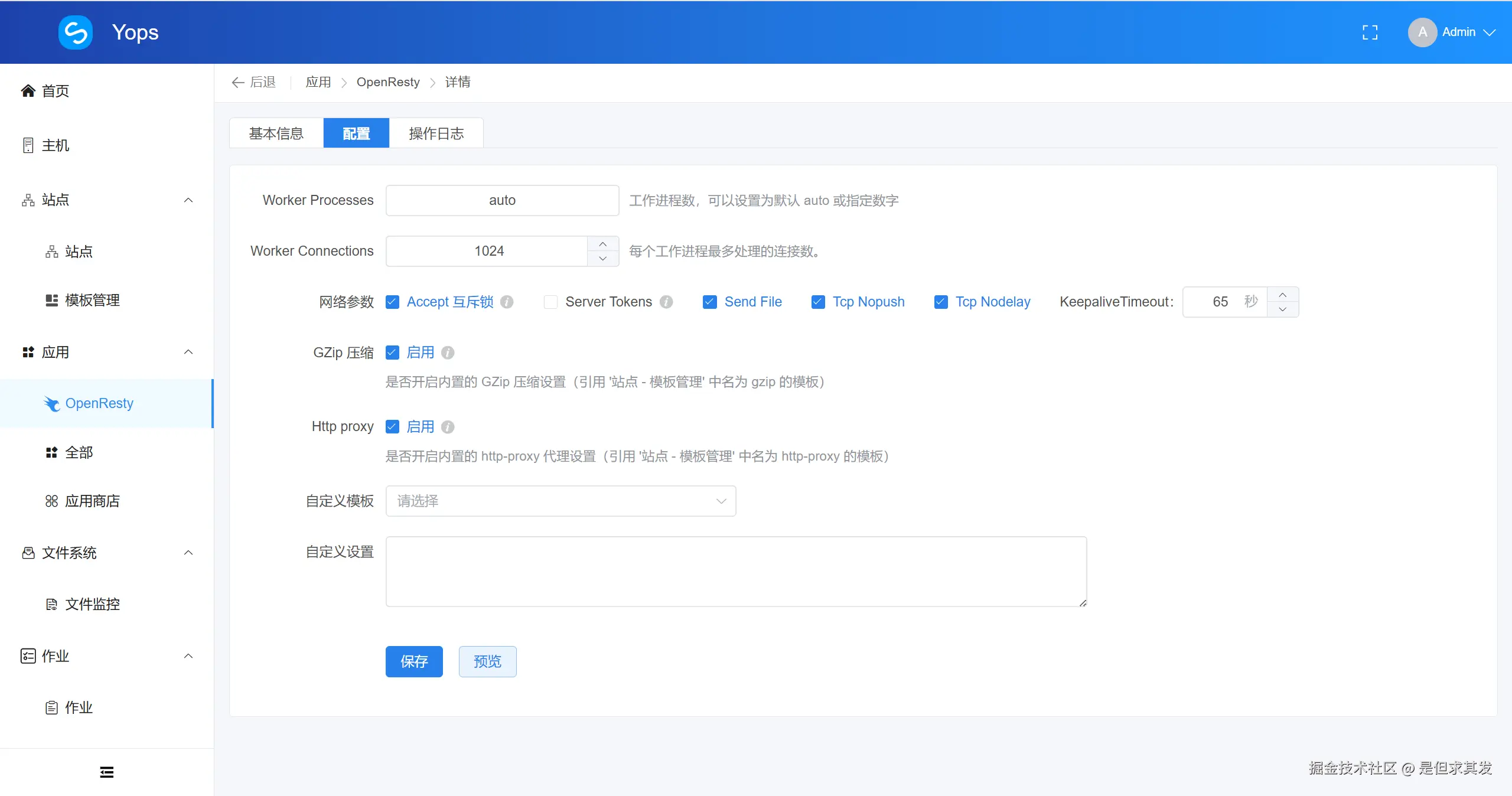Click the 预览 preview button
The height and width of the screenshot is (796, 1512).
pyautogui.click(x=487, y=661)
